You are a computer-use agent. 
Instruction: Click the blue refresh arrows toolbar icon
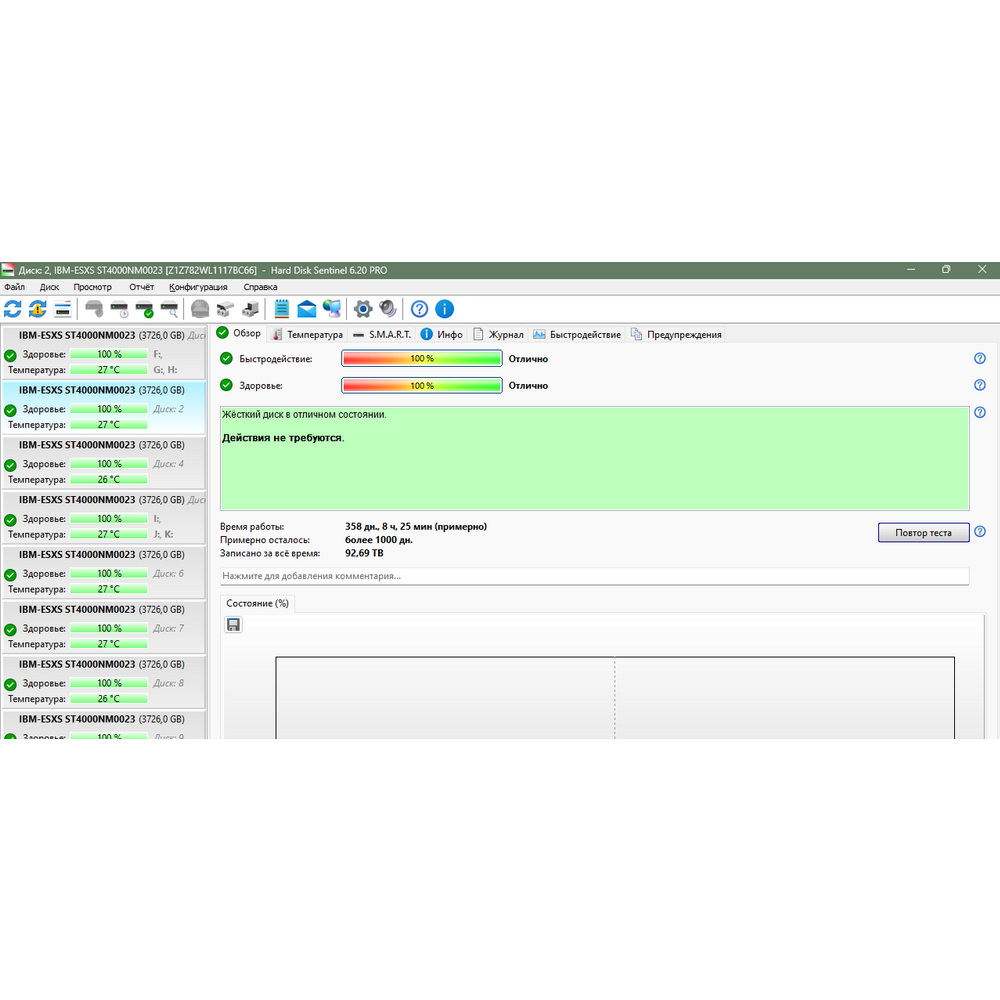(x=13, y=309)
